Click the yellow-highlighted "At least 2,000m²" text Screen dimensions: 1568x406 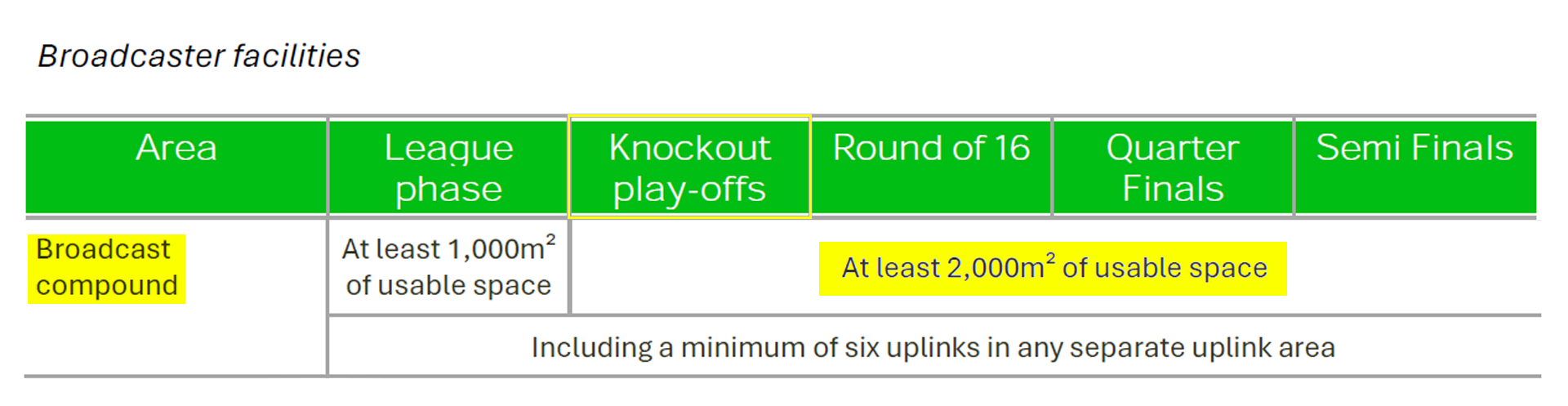pos(947,268)
